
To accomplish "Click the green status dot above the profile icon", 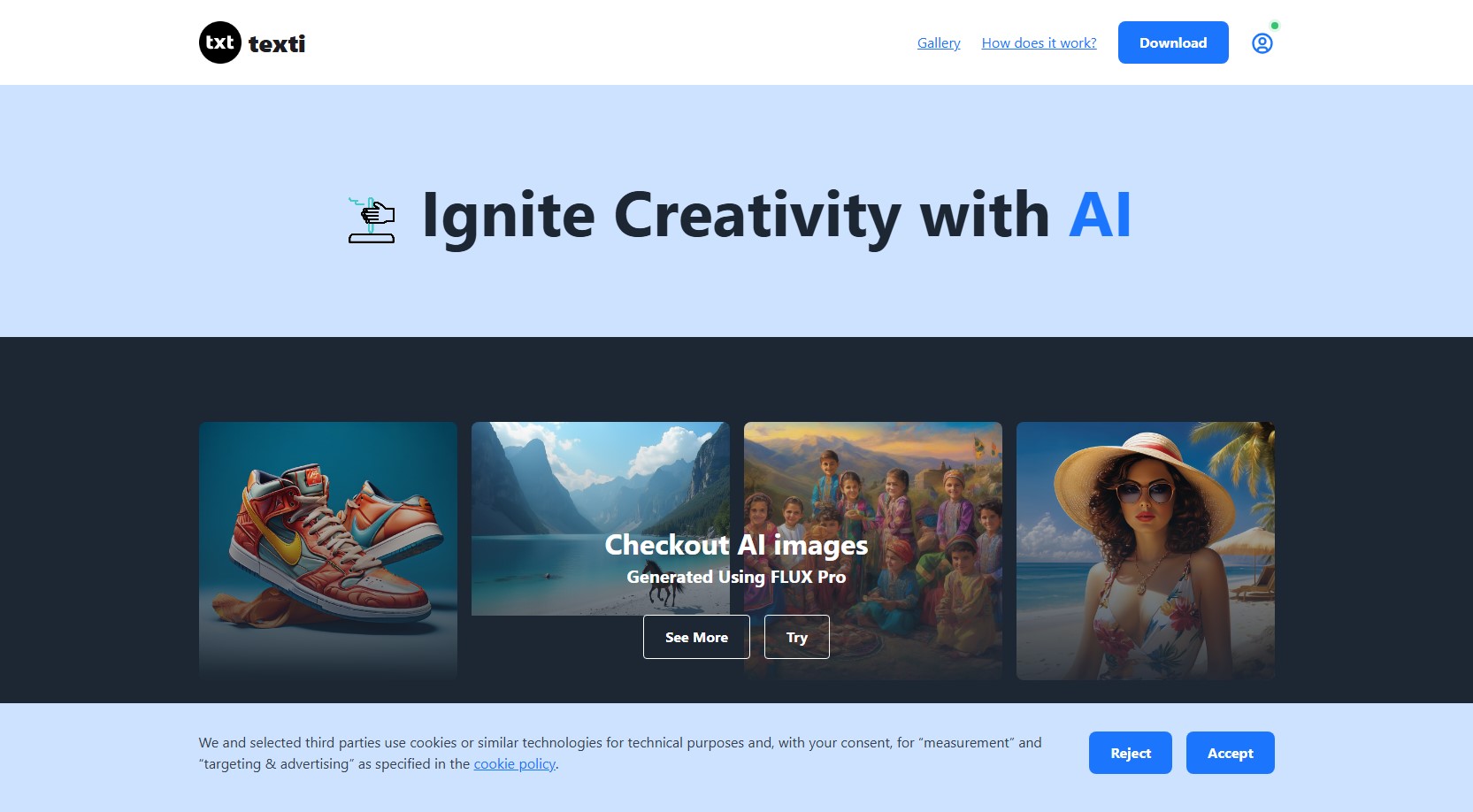I will [1275, 26].
